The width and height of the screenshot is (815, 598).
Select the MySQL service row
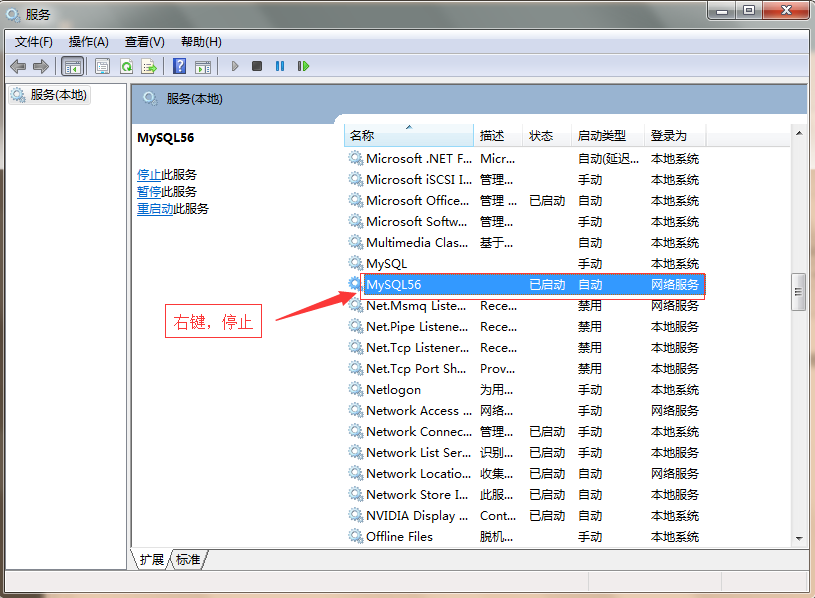(x=524, y=264)
